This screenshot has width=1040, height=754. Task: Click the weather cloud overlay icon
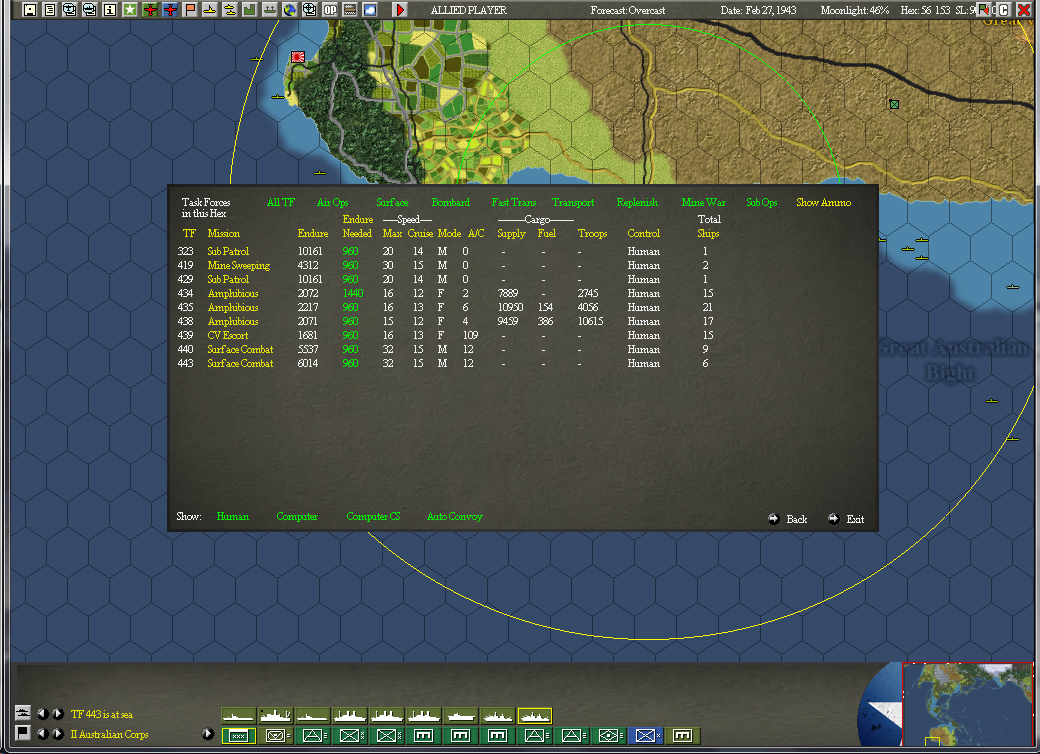coord(369,9)
